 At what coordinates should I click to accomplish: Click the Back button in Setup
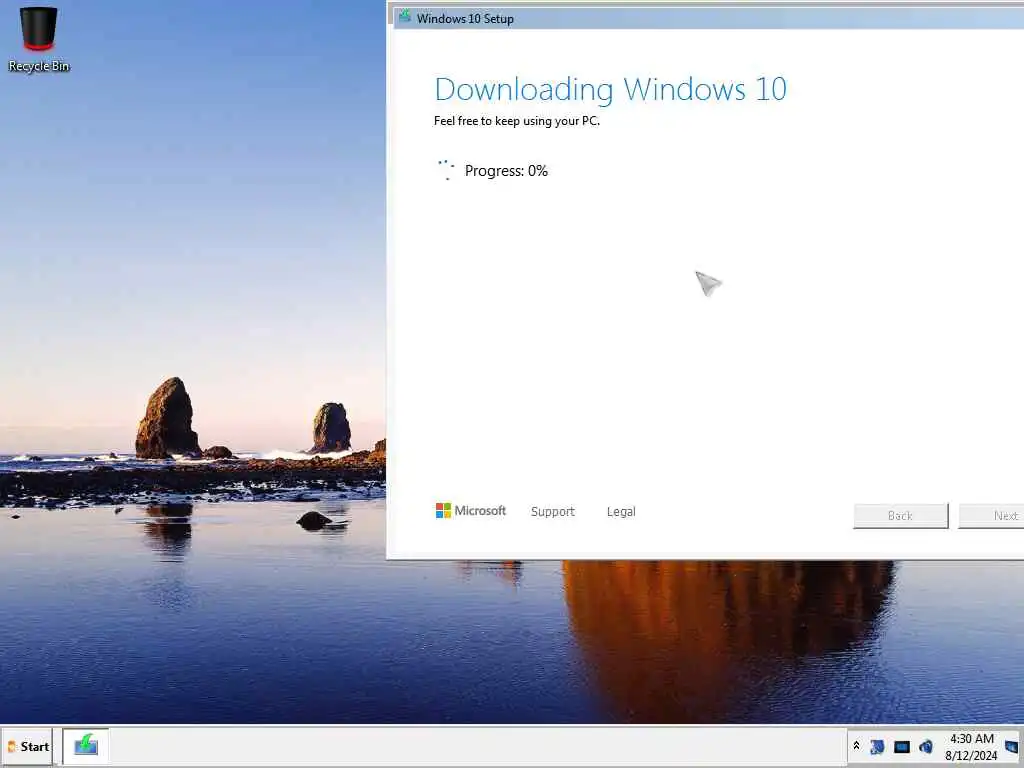click(900, 515)
